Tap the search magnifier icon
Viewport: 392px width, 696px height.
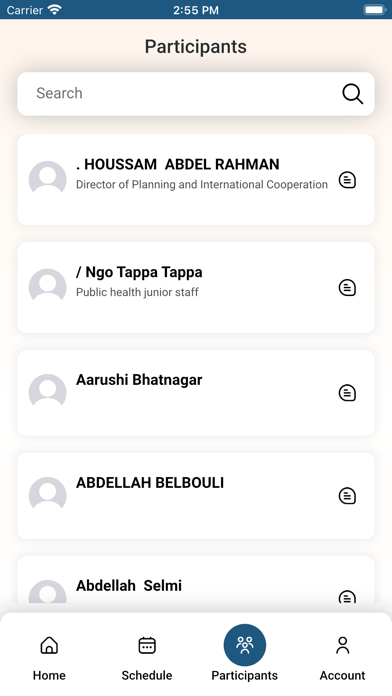click(x=352, y=94)
